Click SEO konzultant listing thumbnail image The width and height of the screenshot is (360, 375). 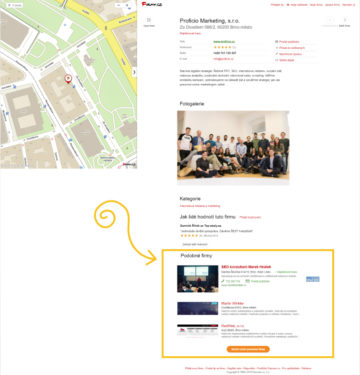click(198, 279)
